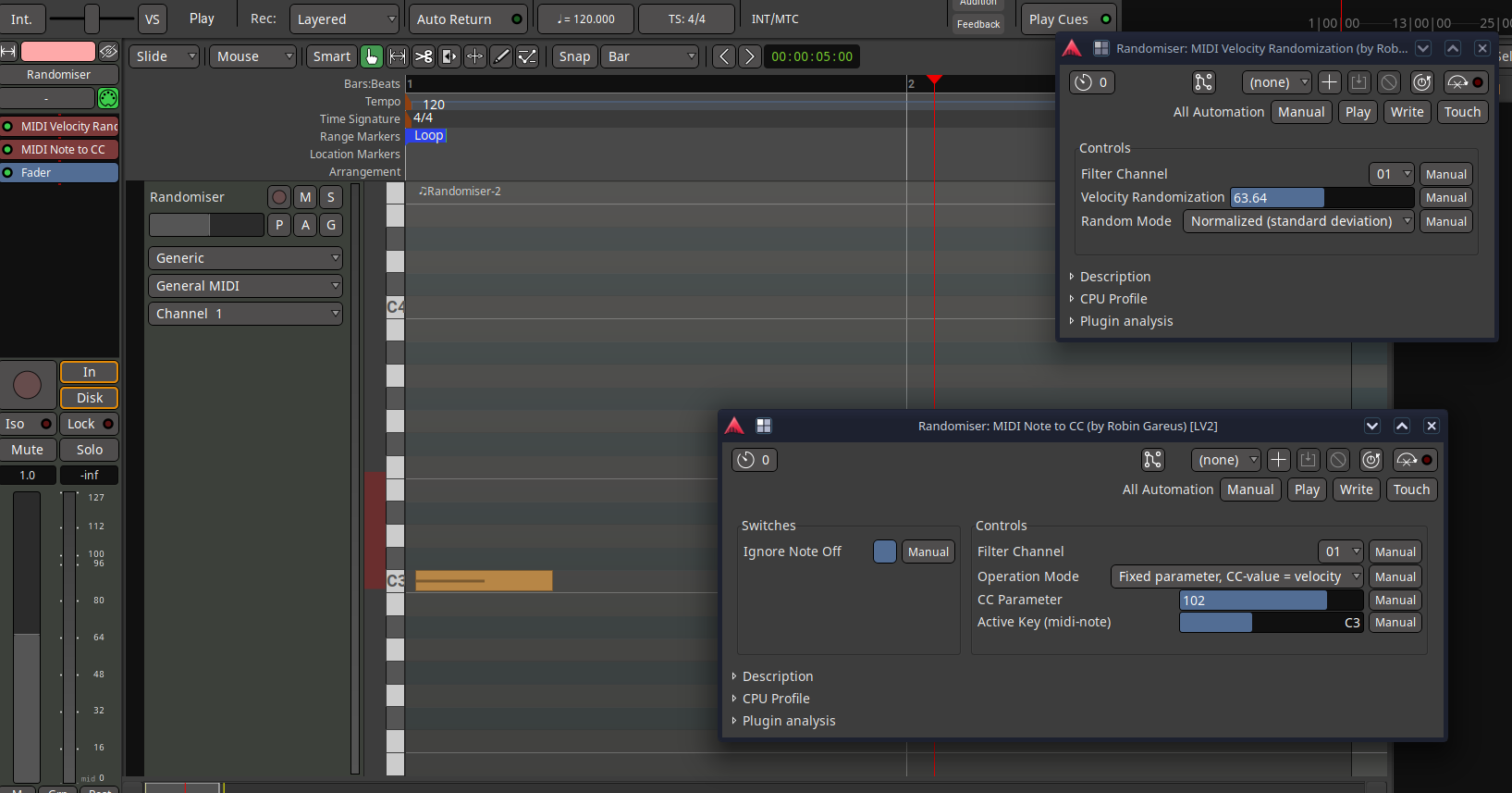Open pin connections in Velocity Randomization window
Viewport: 1512px width, 793px height.
(x=1203, y=82)
